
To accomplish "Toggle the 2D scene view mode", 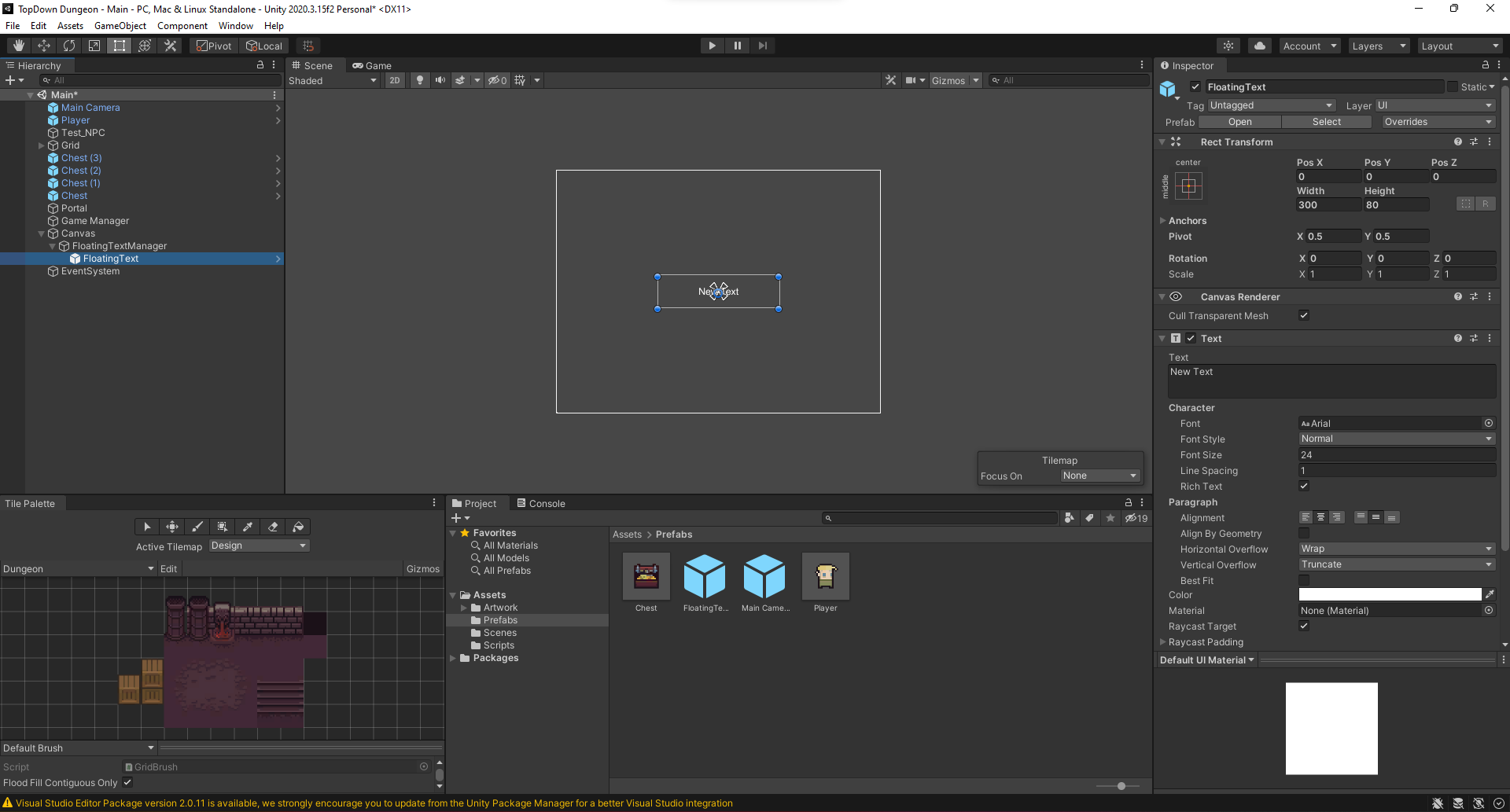I will coord(395,80).
